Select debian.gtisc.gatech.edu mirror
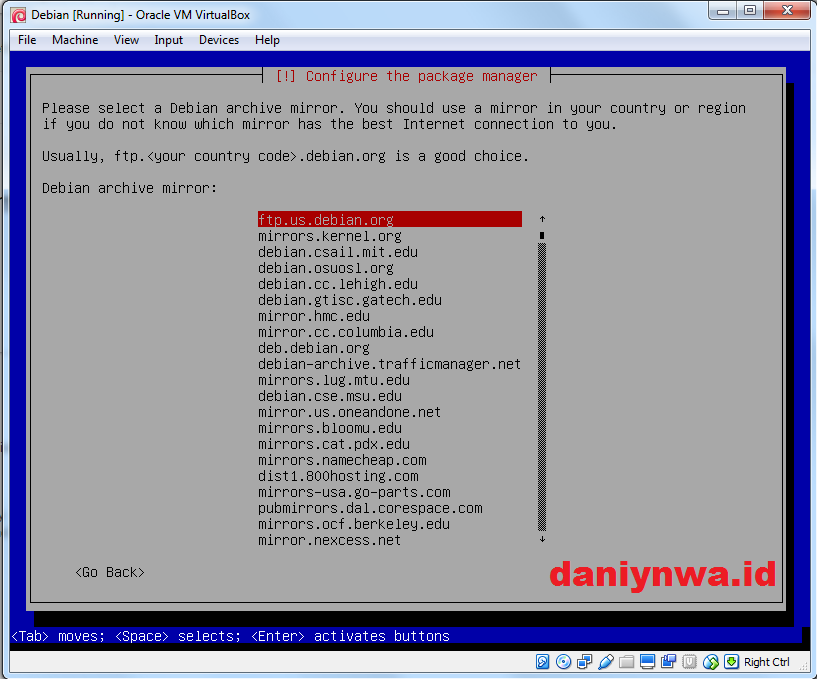 click(350, 300)
